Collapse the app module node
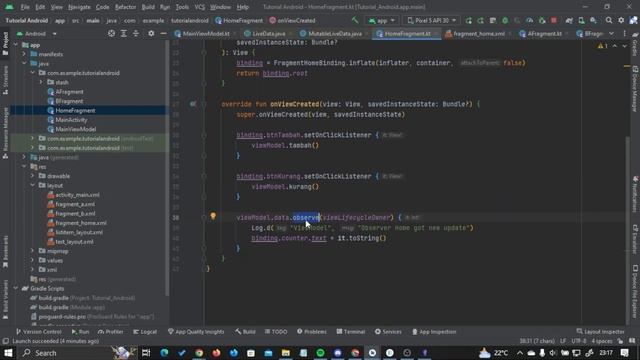Screen dimensions: 640x360 click(x=16, y=45)
